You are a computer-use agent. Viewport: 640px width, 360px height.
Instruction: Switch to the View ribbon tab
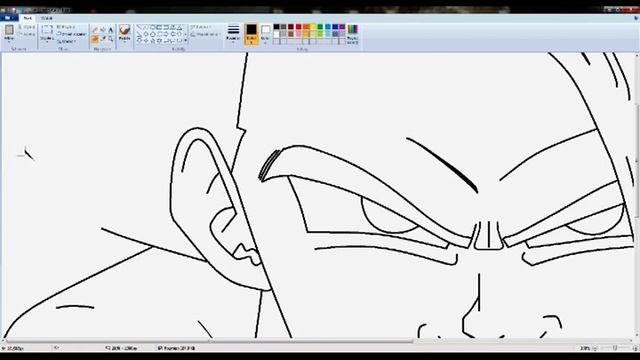click(47, 18)
